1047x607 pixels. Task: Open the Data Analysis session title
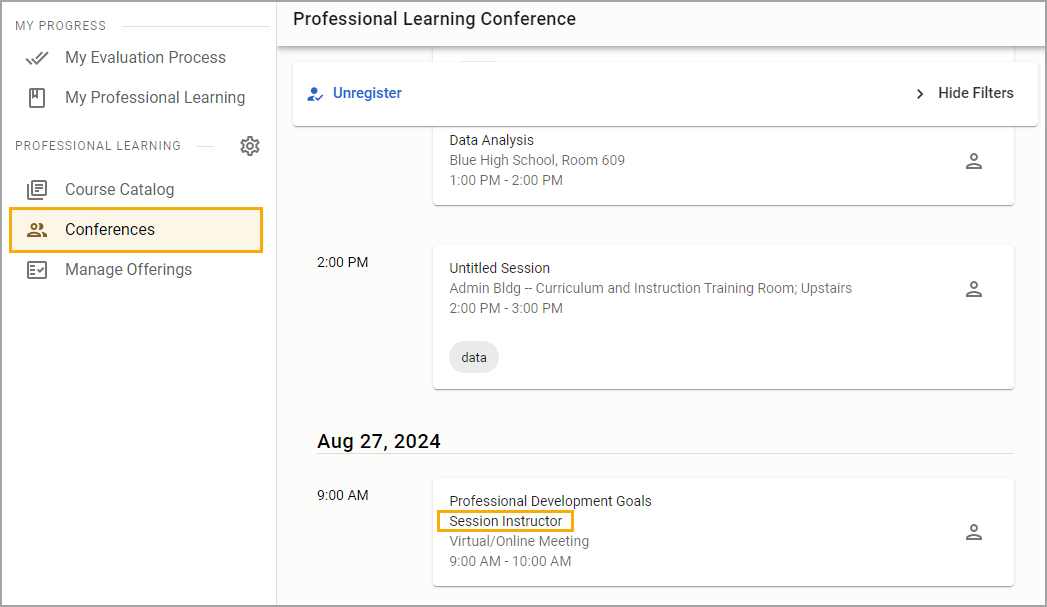[x=491, y=140]
